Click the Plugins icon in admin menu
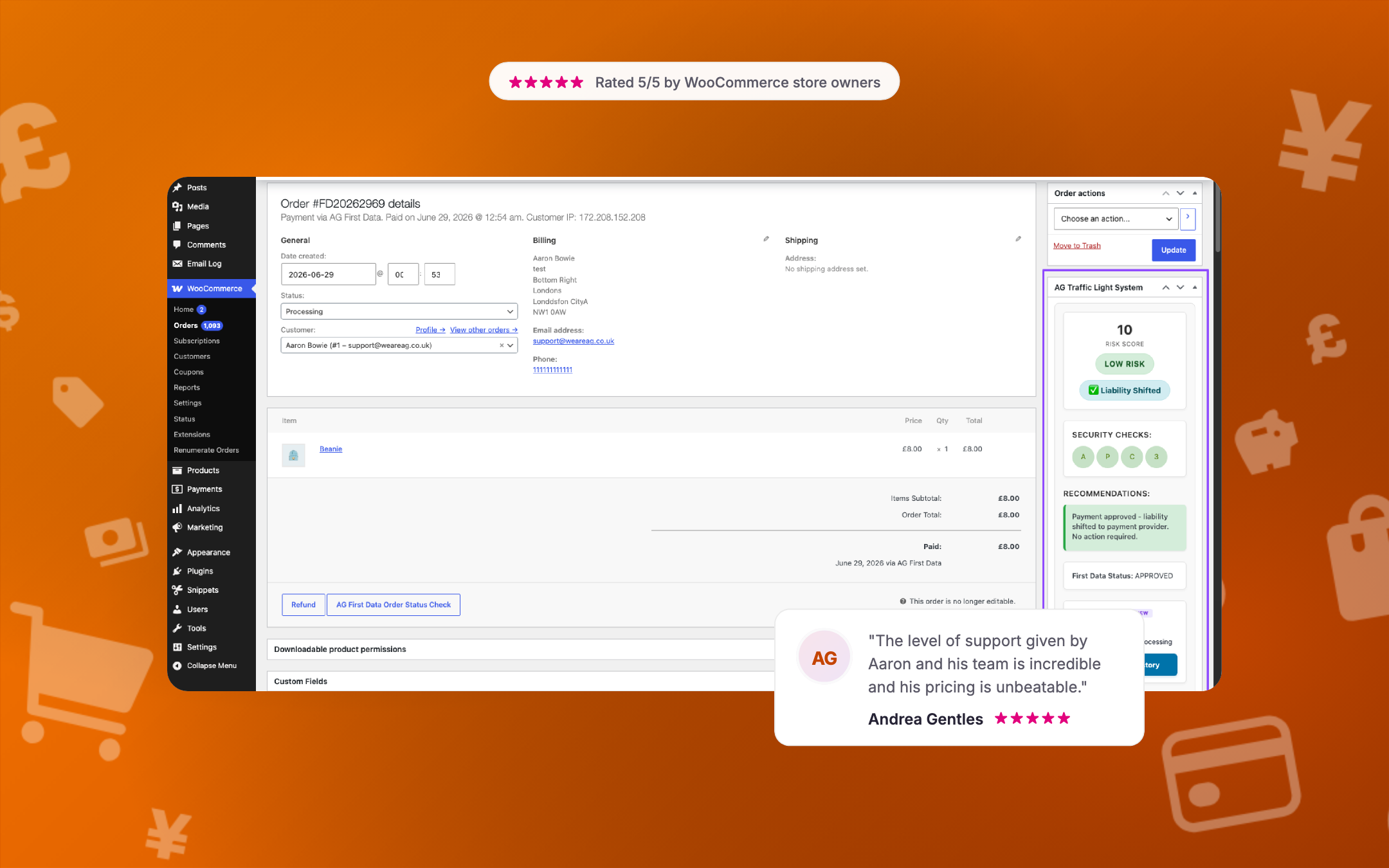Image resolution: width=1389 pixels, height=868 pixels. pos(177,571)
